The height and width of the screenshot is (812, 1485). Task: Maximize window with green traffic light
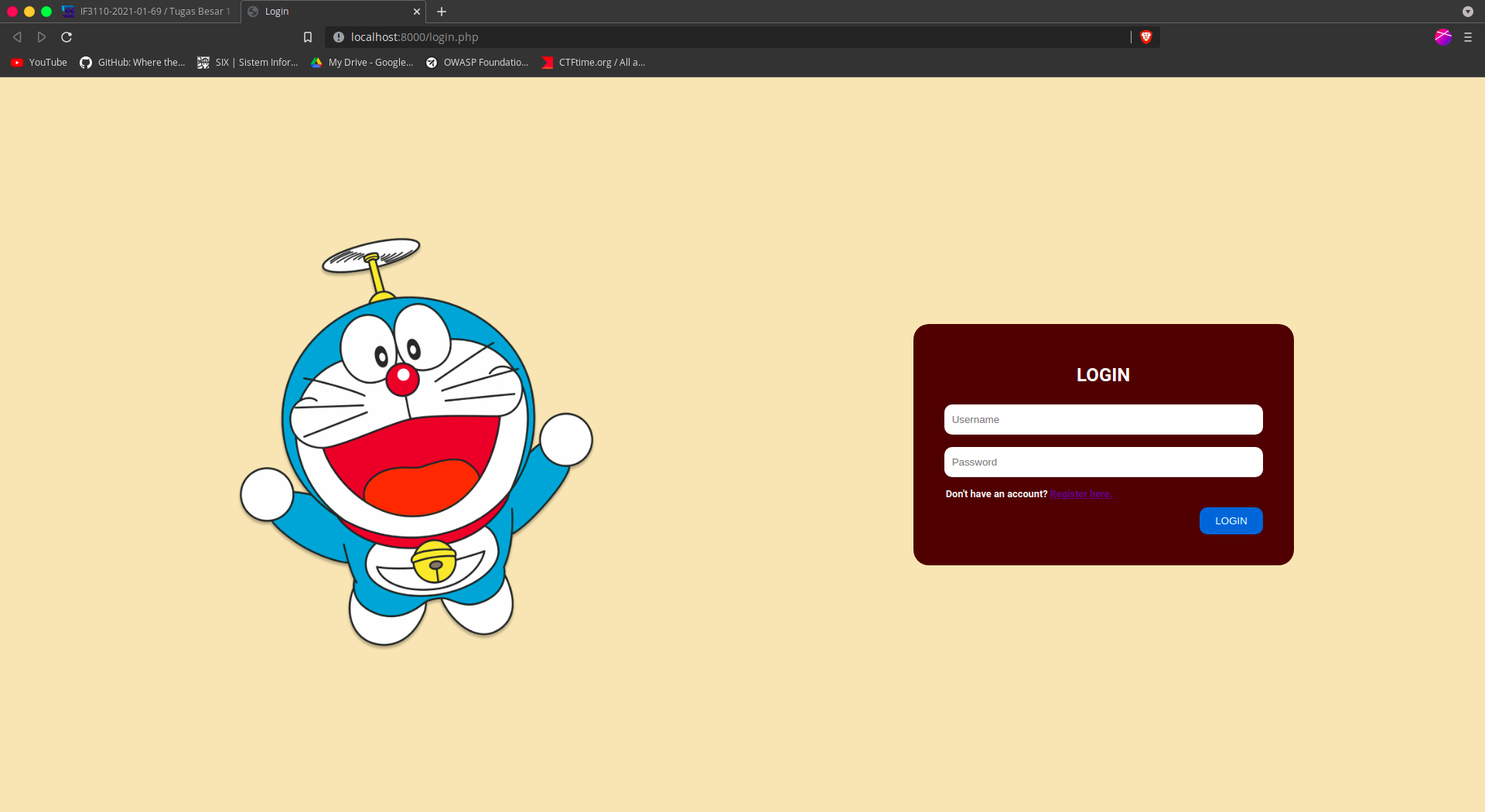click(46, 12)
